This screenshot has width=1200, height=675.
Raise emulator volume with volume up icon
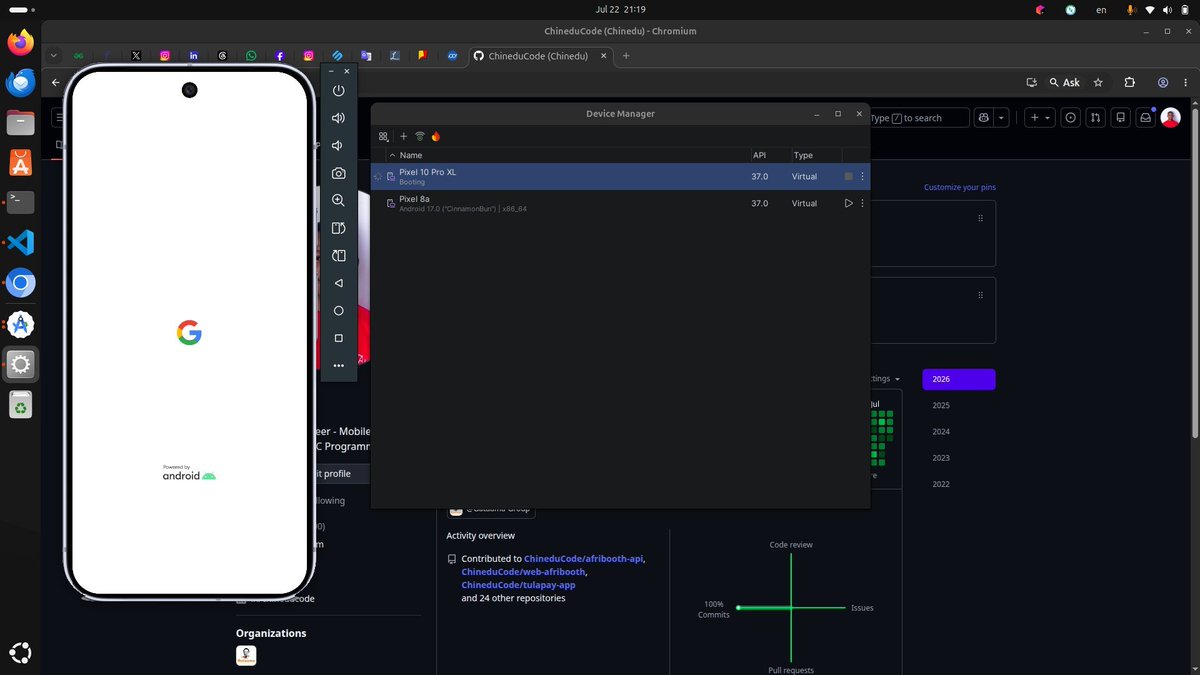click(339, 118)
